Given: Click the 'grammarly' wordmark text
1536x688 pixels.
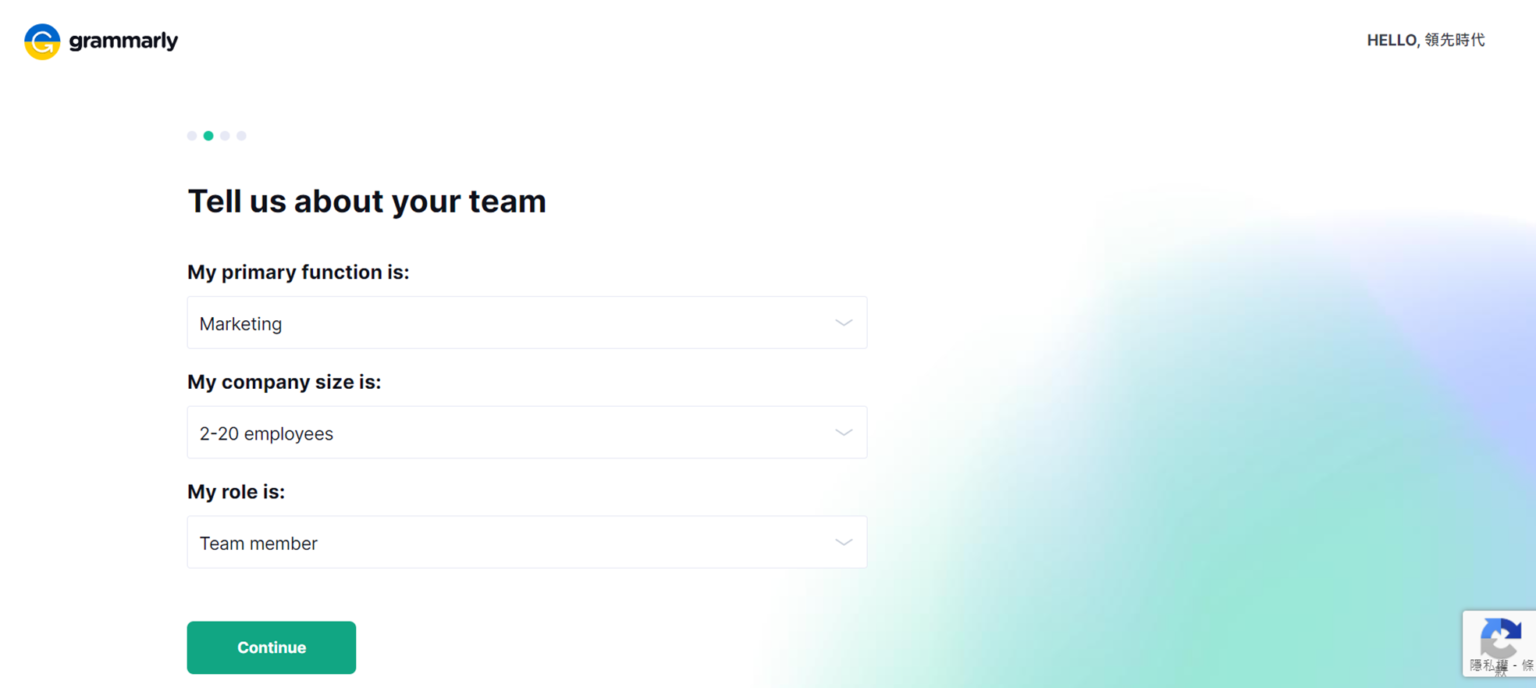Looking at the screenshot, I should coord(124,41).
